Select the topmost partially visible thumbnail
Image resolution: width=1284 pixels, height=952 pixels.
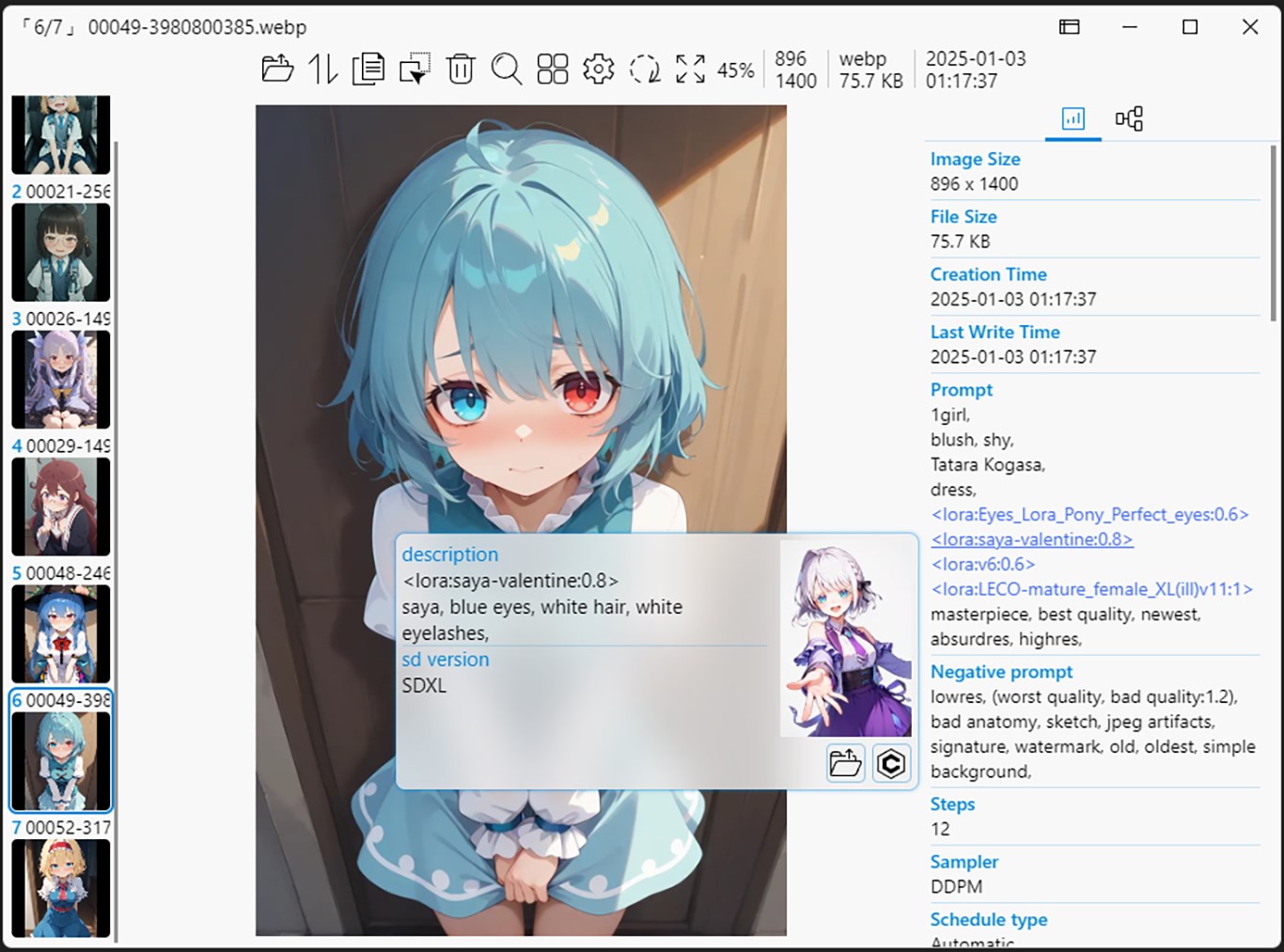pyautogui.click(x=61, y=134)
